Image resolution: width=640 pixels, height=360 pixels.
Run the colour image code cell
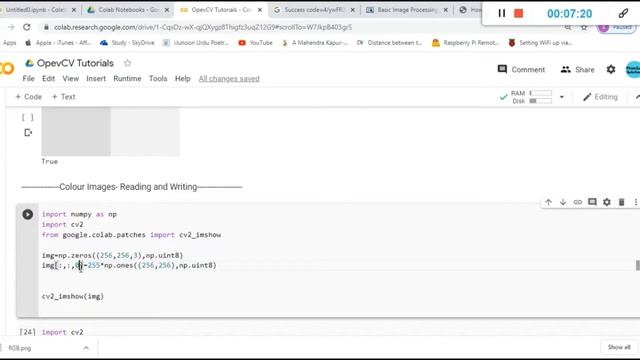pyautogui.click(x=27, y=214)
